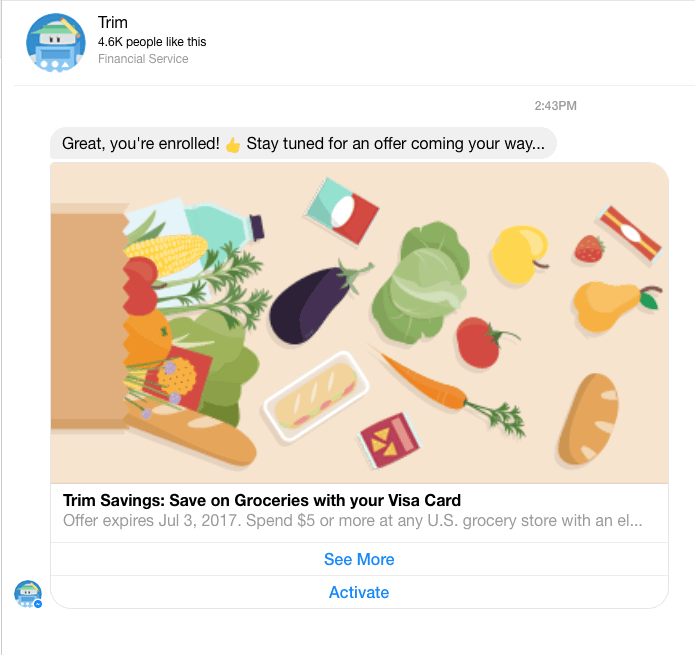Click the red tomato illustration
The height and width of the screenshot is (655, 695).
tap(484, 343)
